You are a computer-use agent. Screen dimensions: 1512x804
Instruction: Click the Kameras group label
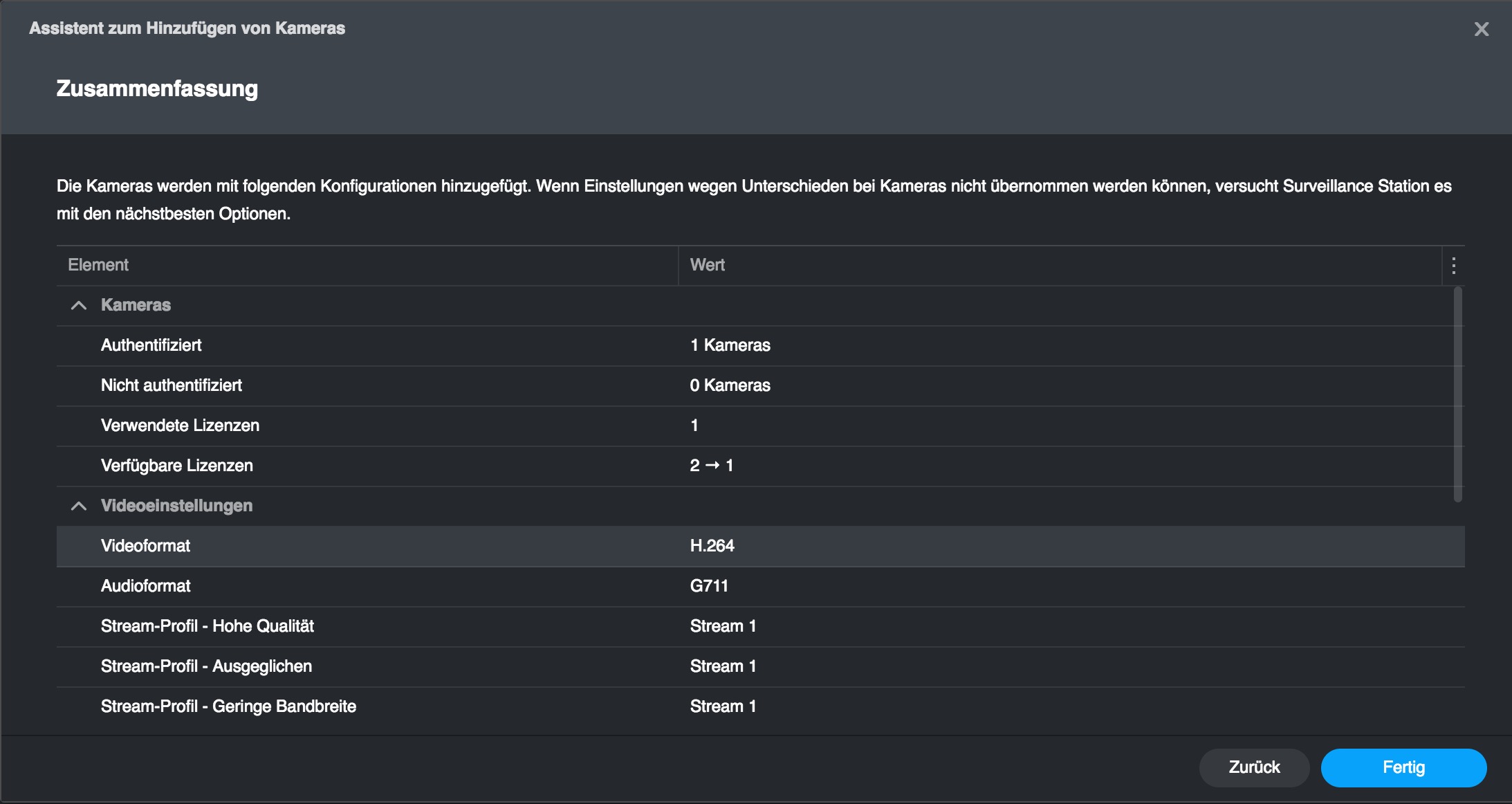tap(136, 305)
